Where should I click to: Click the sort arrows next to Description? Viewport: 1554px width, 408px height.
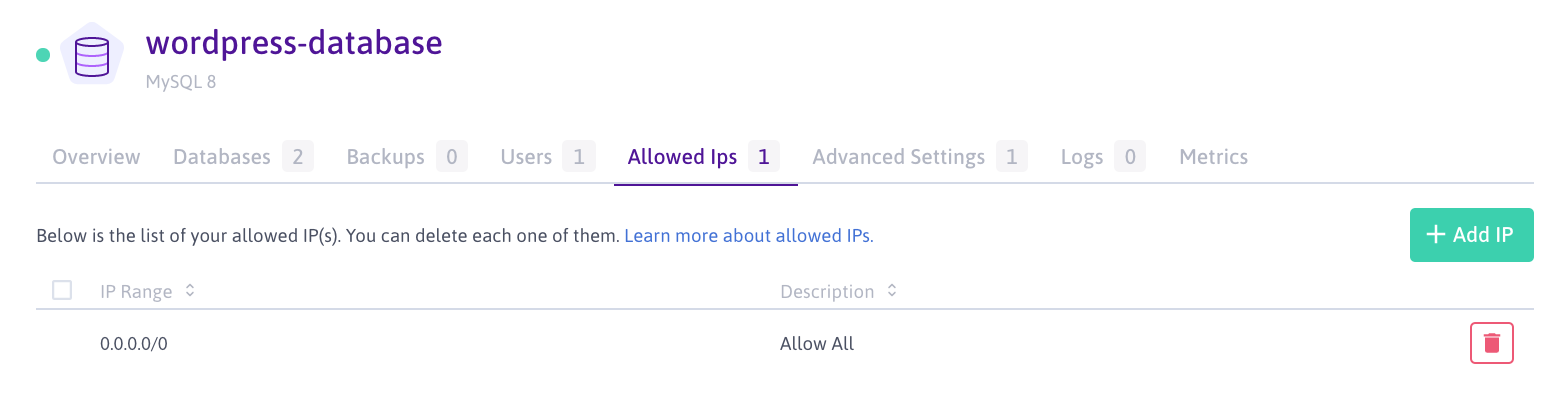tap(892, 292)
